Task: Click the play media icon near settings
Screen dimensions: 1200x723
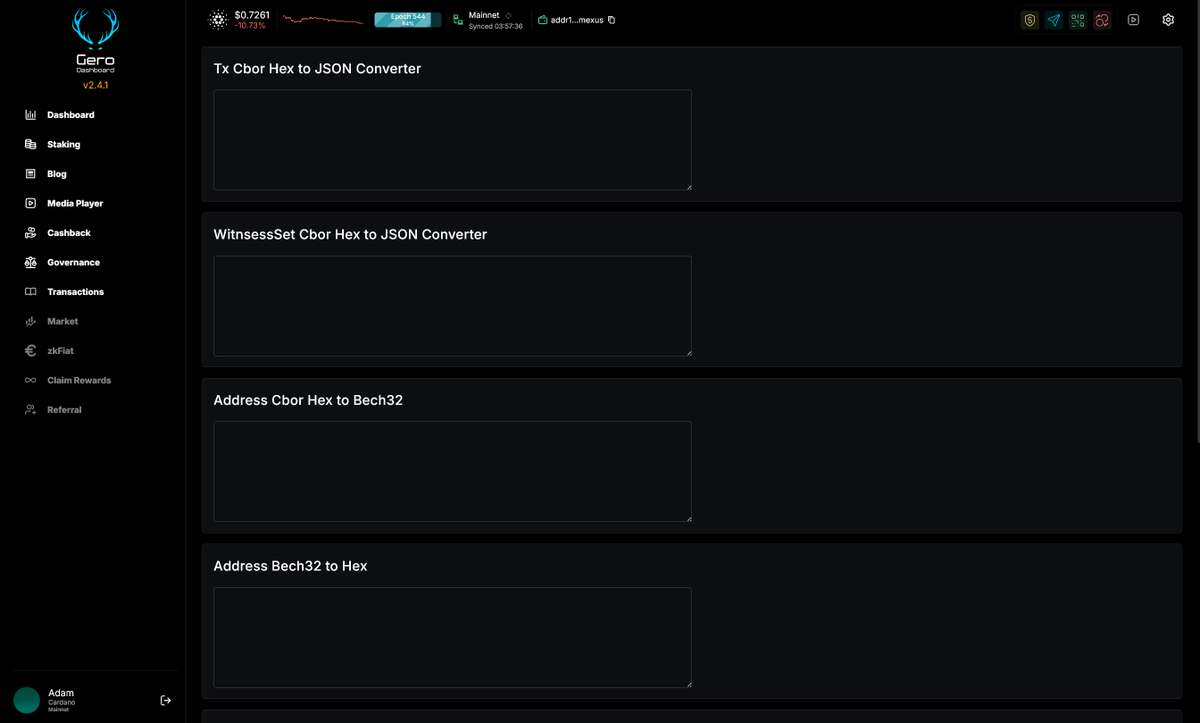Action: 1133,19
